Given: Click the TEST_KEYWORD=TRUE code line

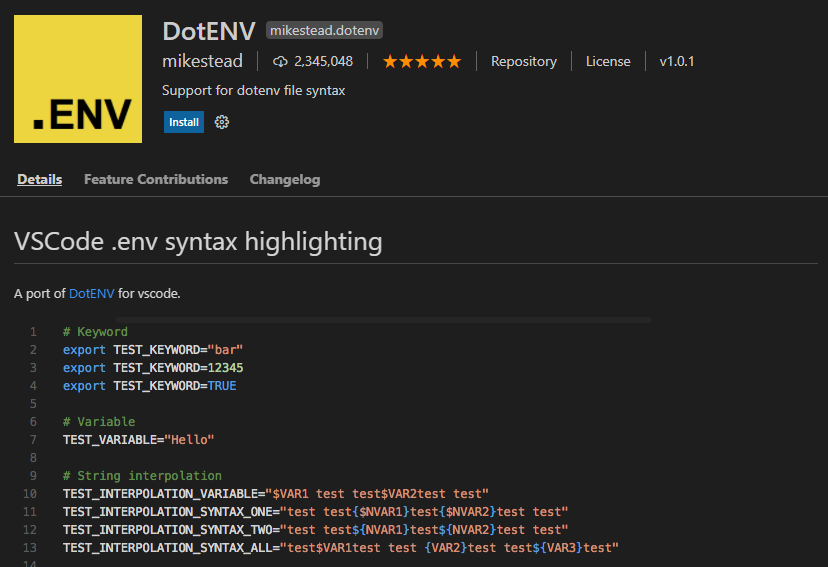Looking at the screenshot, I should [x=149, y=386].
